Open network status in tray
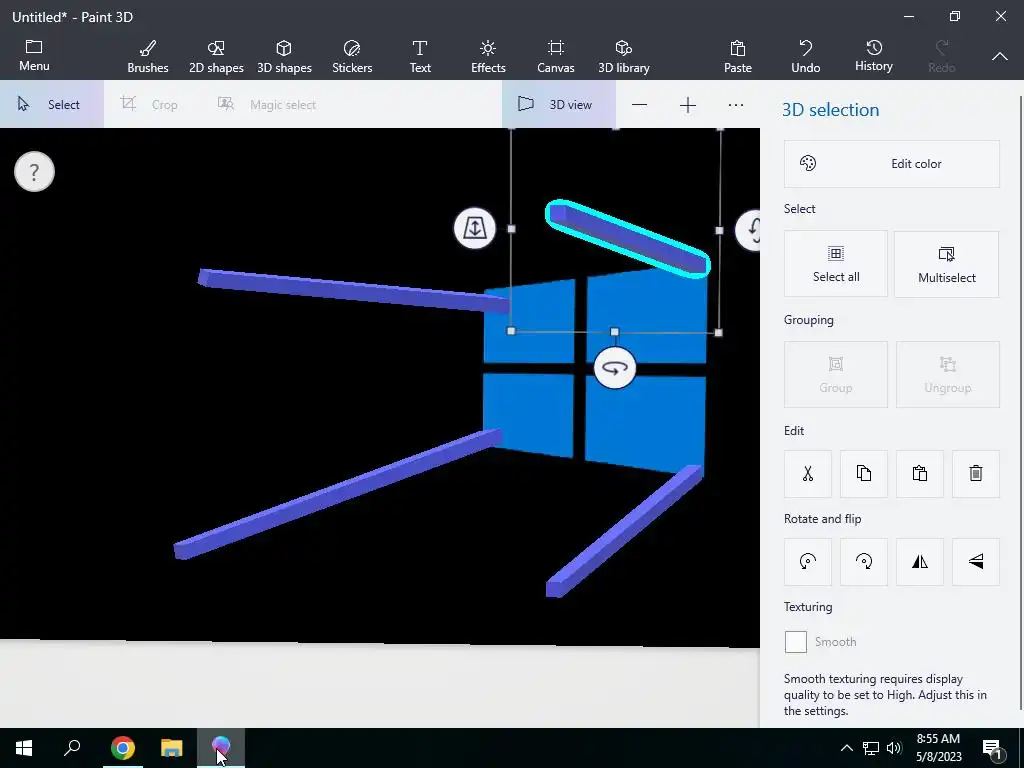Viewport: 1024px width, 768px height. [871, 748]
